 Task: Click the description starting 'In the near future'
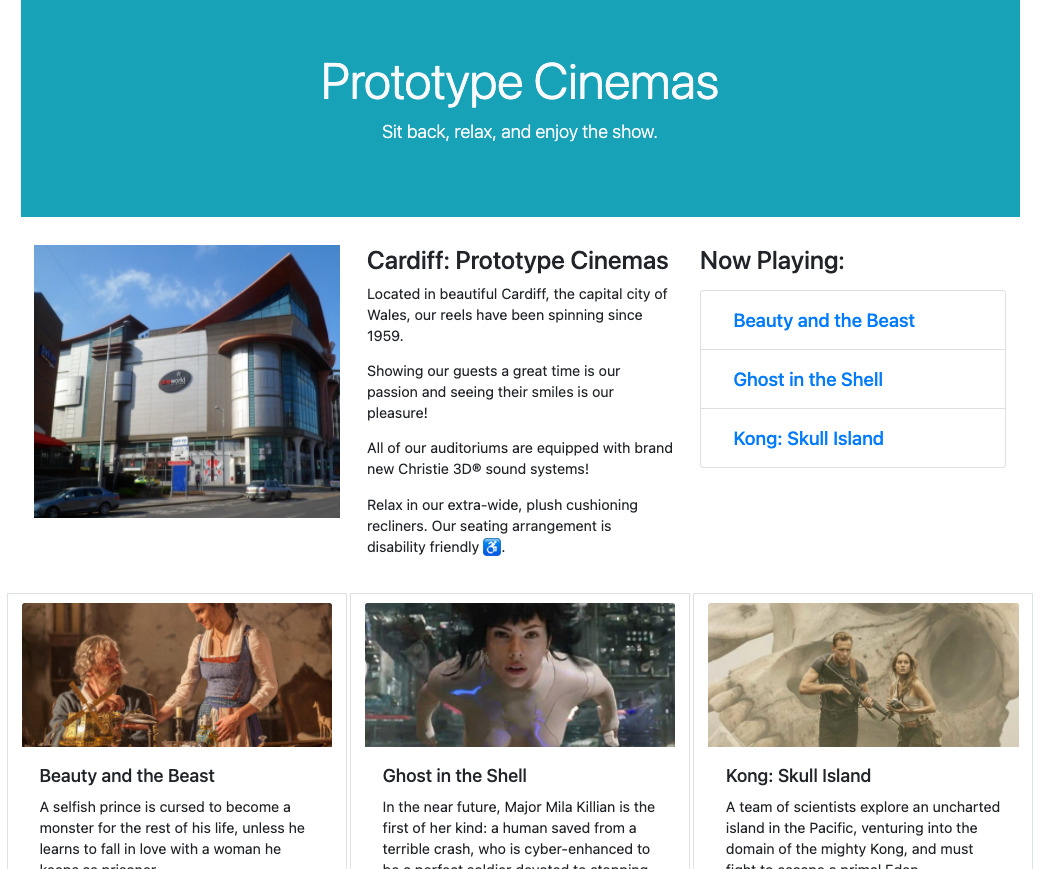point(520,833)
